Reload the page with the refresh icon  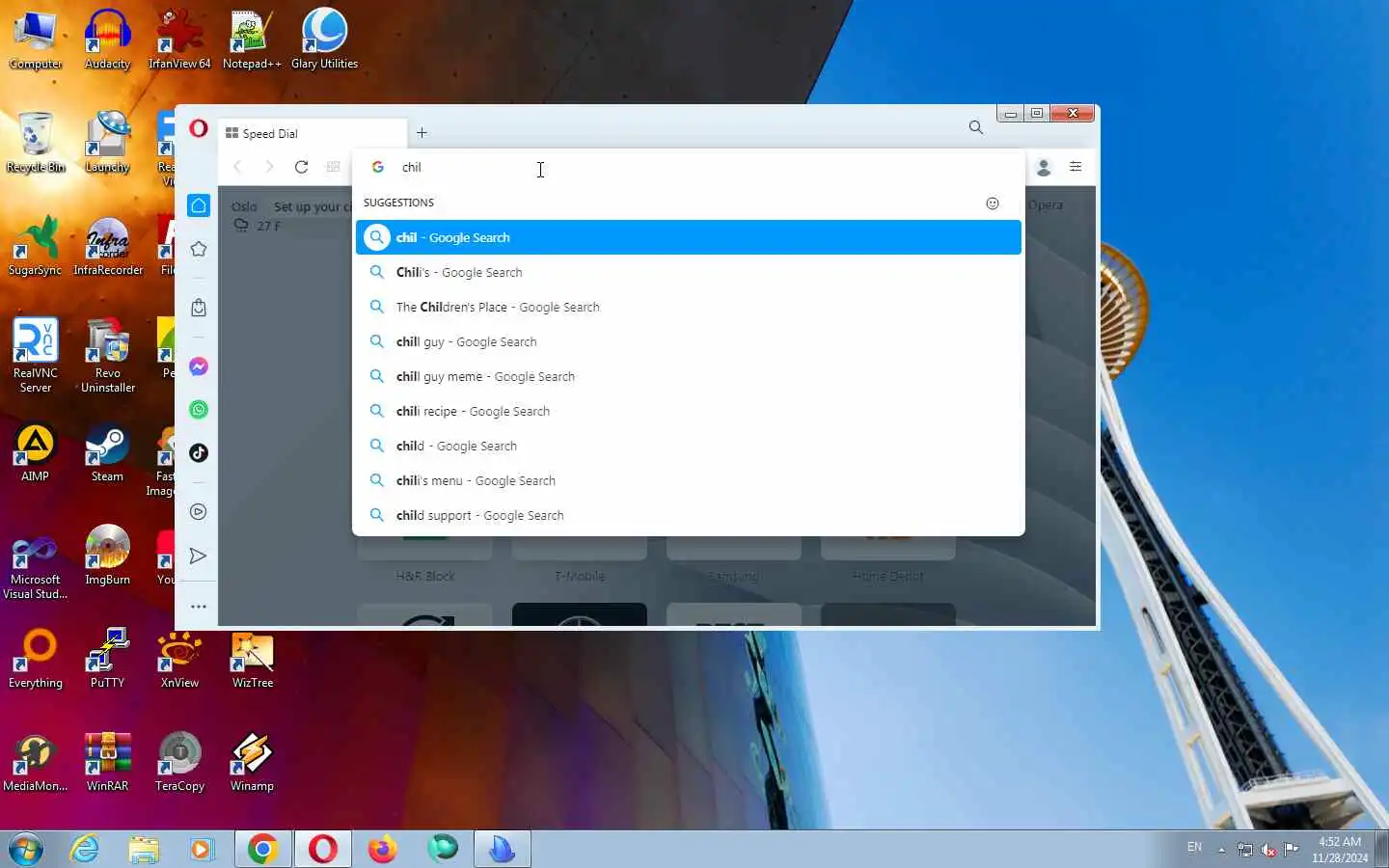coord(301,167)
